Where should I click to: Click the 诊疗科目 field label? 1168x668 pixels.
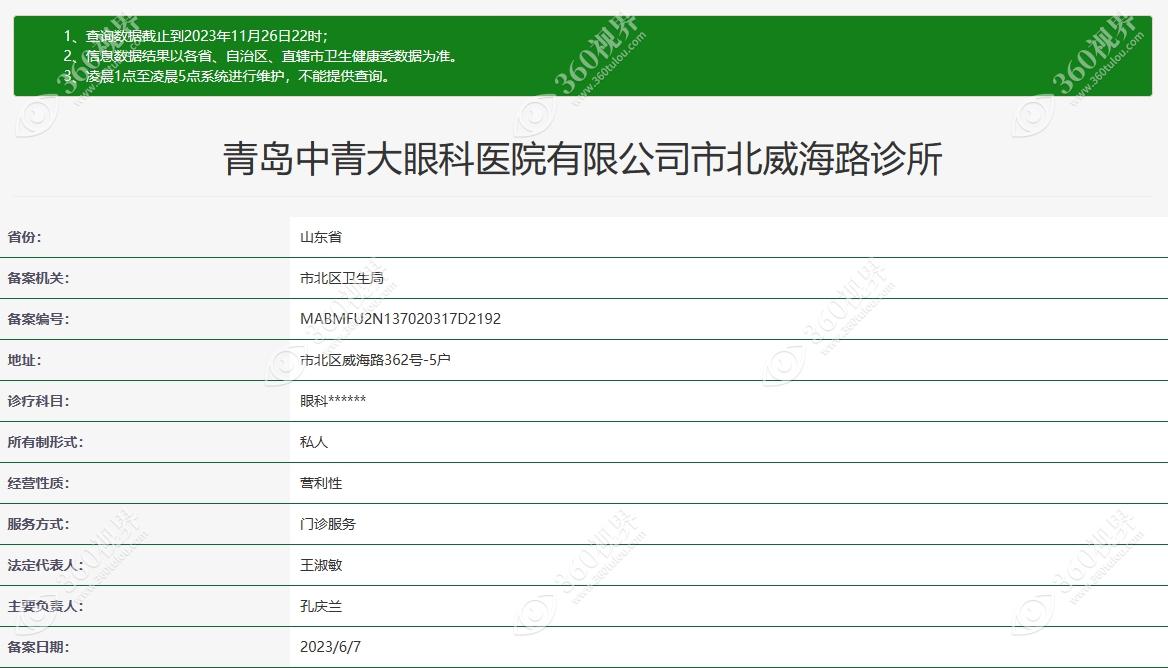(x=38, y=401)
